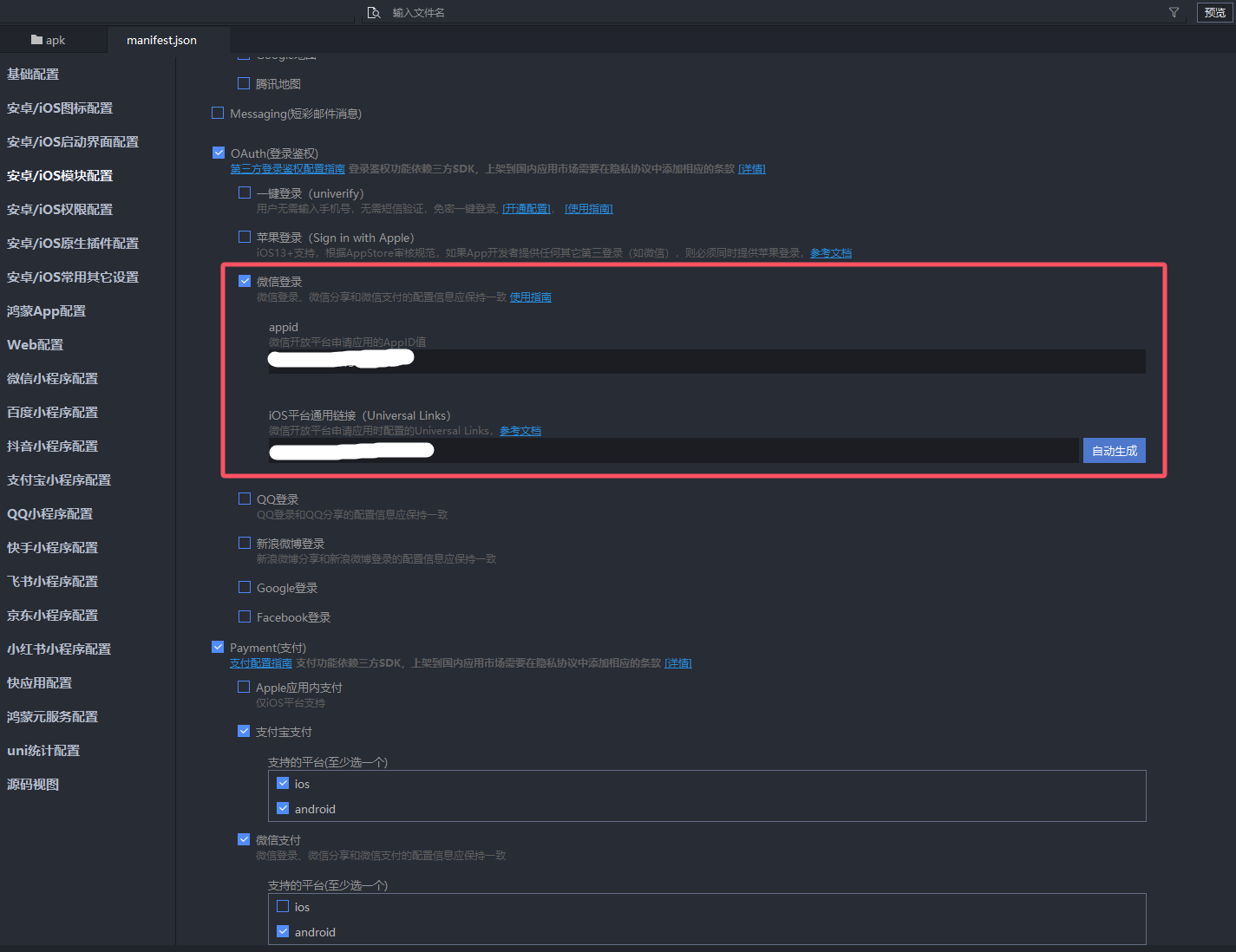1236x952 pixels.
Task: Click the 自动生成 button
Action: [x=1114, y=451]
